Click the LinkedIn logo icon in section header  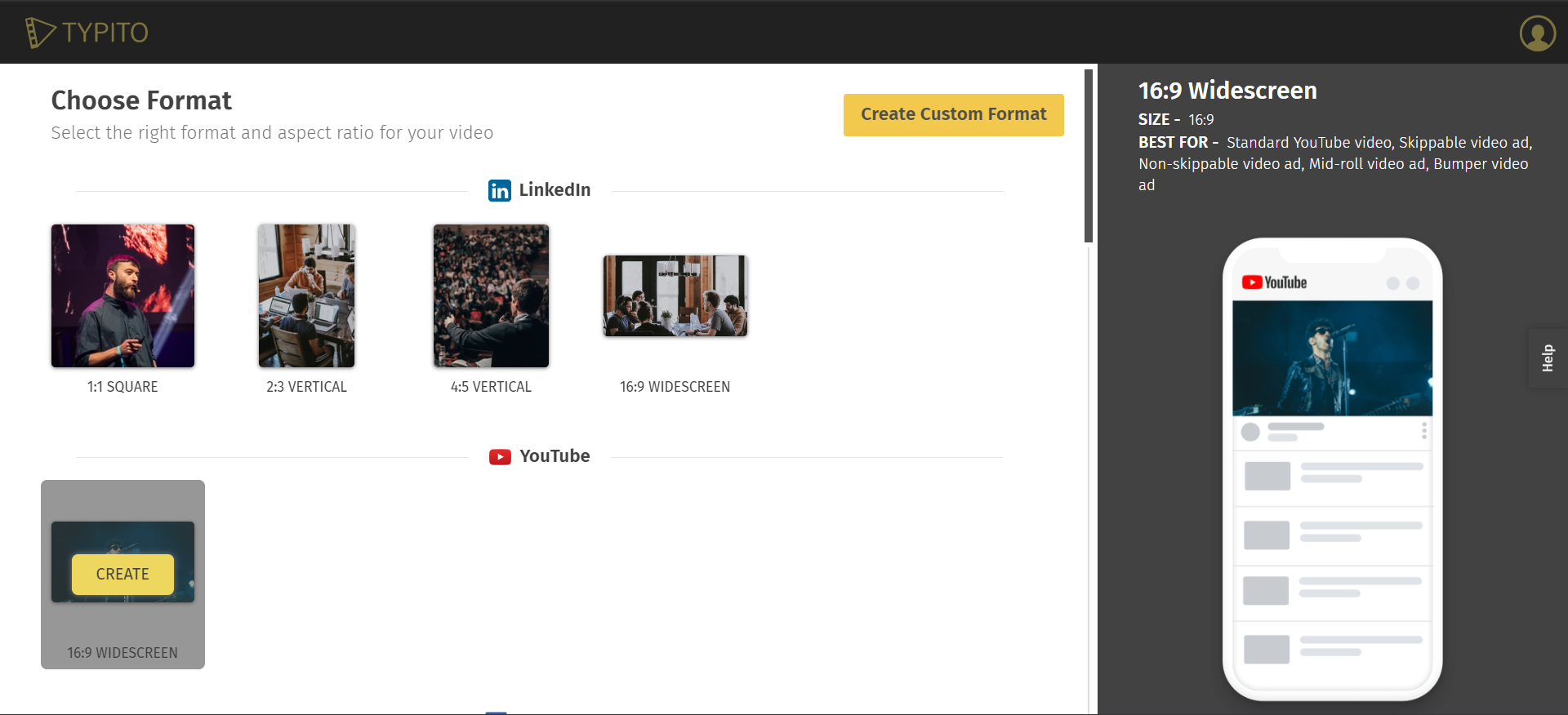click(500, 190)
